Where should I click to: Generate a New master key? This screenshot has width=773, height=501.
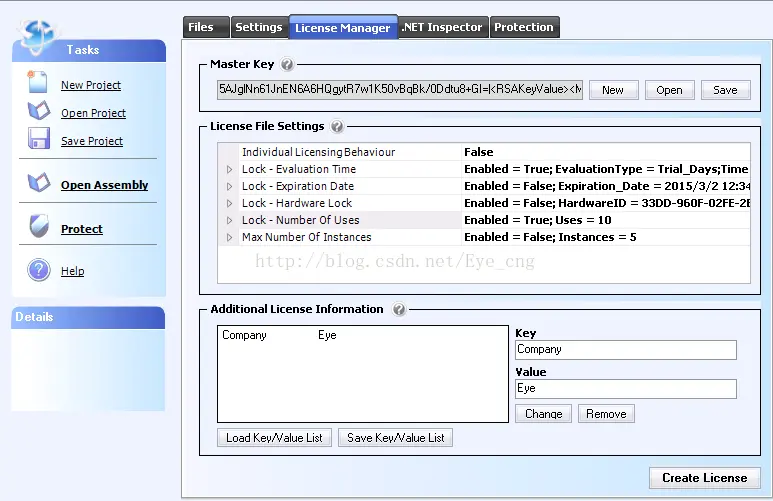point(613,90)
